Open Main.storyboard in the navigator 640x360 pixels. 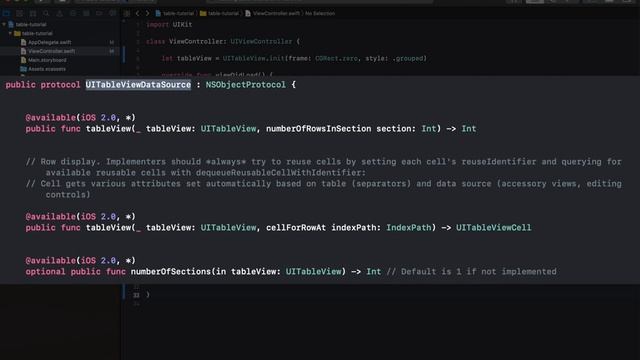point(47,60)
